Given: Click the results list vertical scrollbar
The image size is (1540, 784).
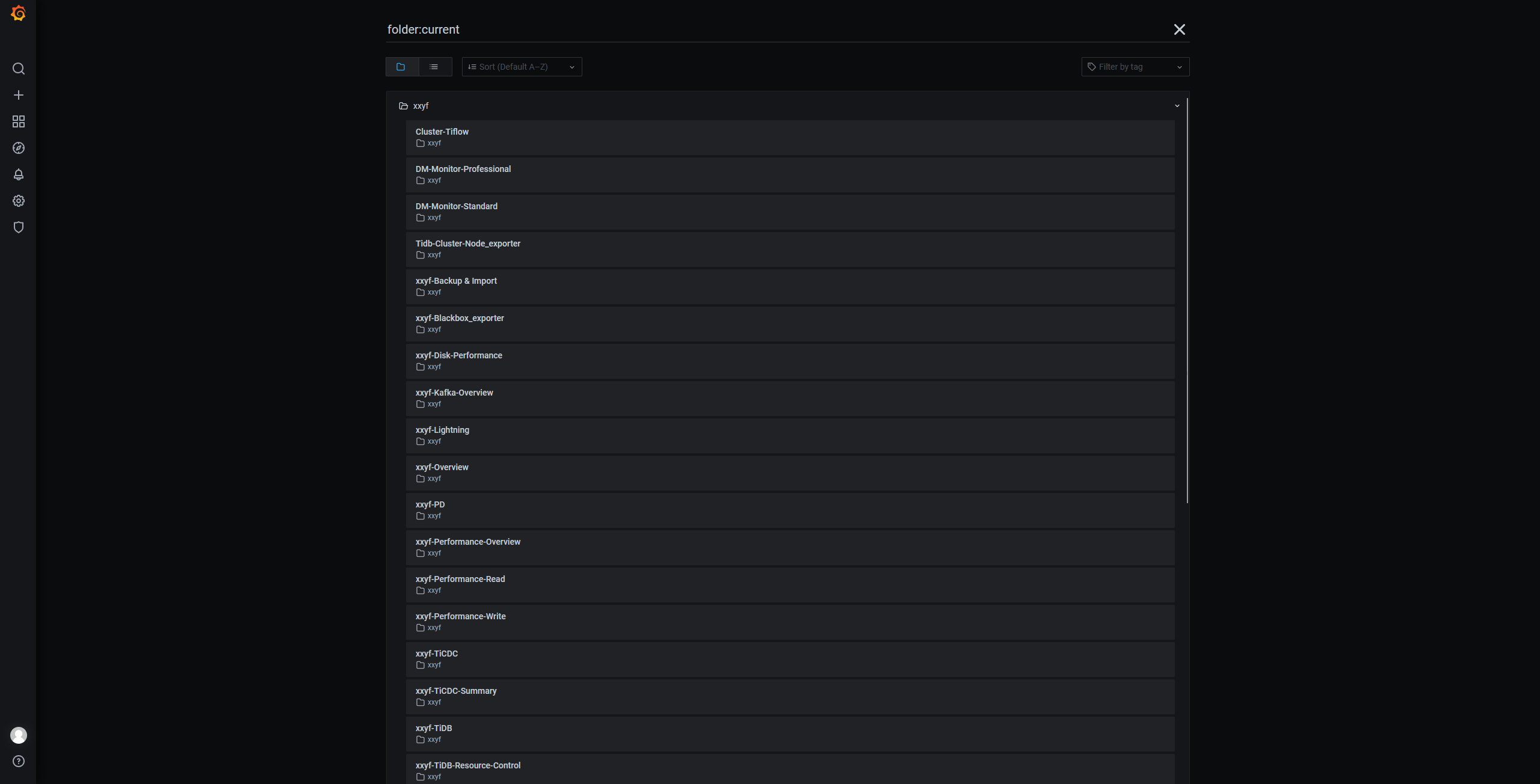Looking at the screenshot, I should (1187, 301).
